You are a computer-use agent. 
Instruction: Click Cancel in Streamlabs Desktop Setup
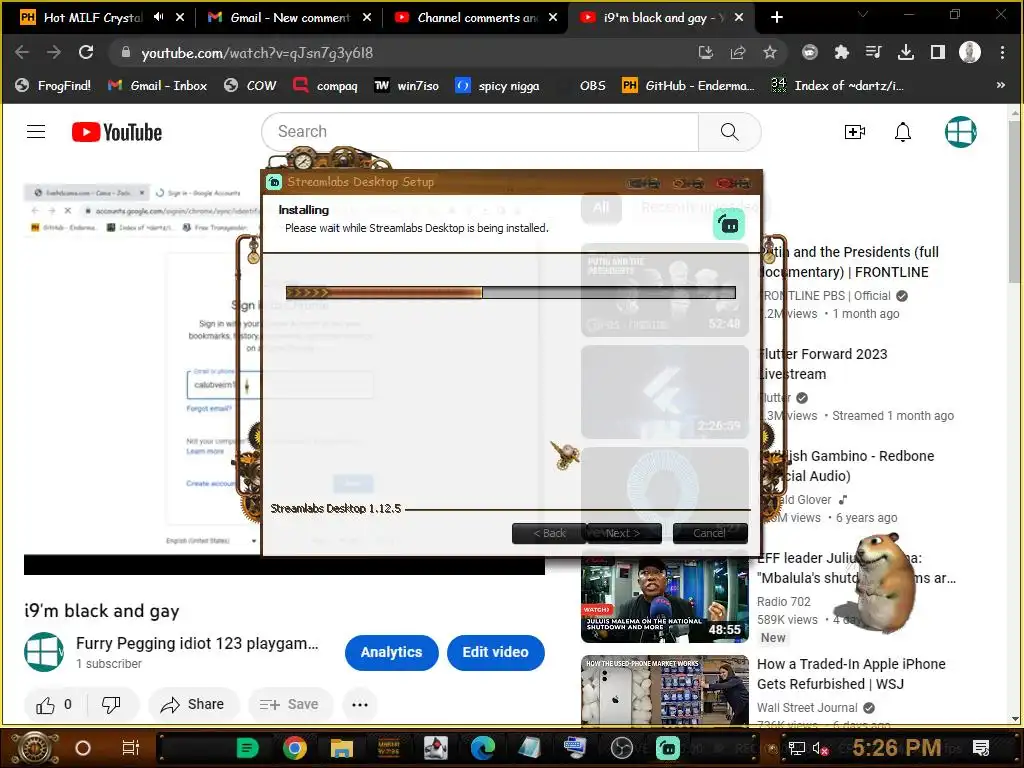click(710, 534)
